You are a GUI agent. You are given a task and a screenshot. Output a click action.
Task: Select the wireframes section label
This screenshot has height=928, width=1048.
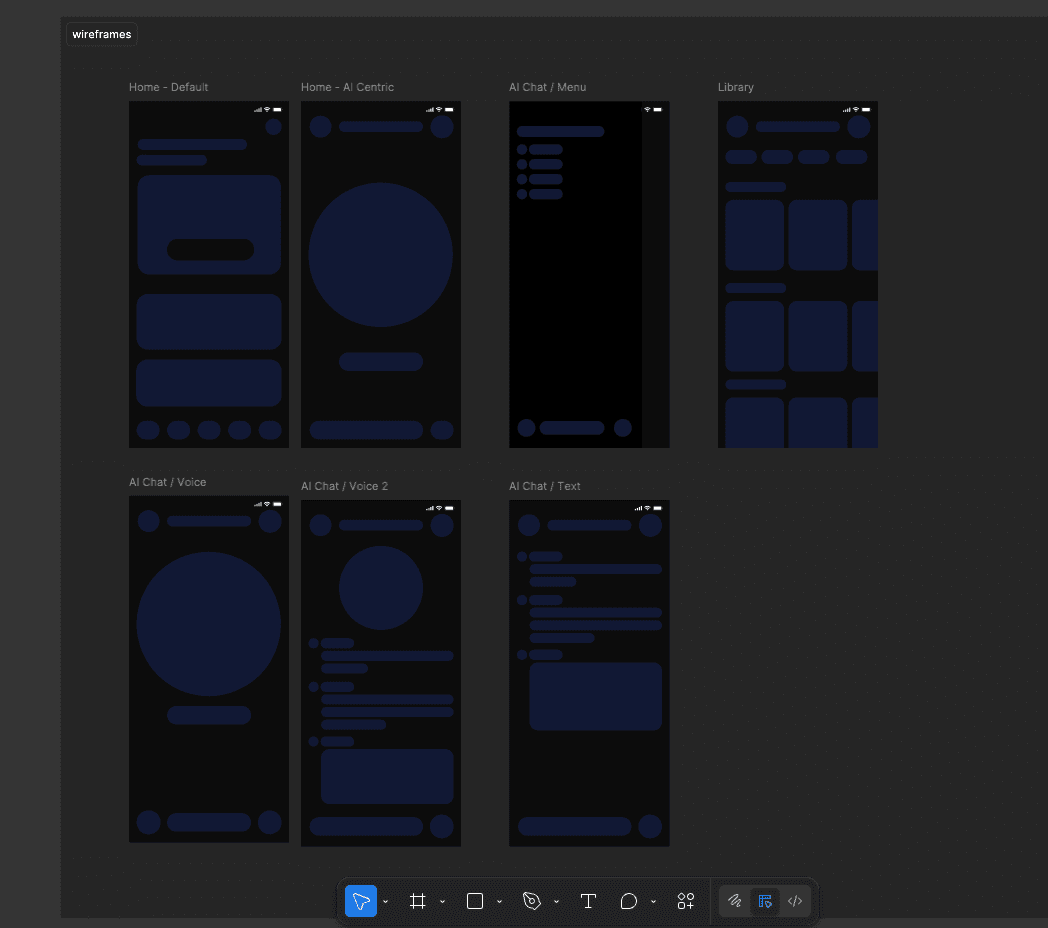102,34
